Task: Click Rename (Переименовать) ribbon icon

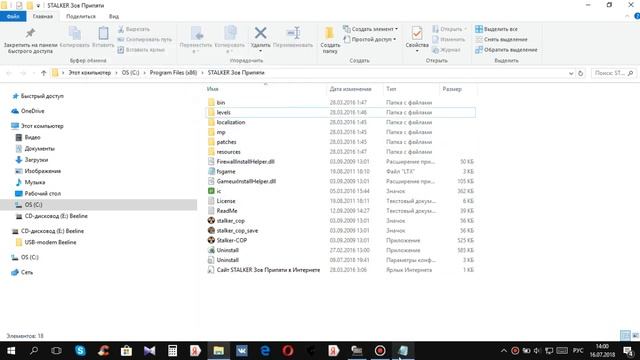Action: point(293,33)
